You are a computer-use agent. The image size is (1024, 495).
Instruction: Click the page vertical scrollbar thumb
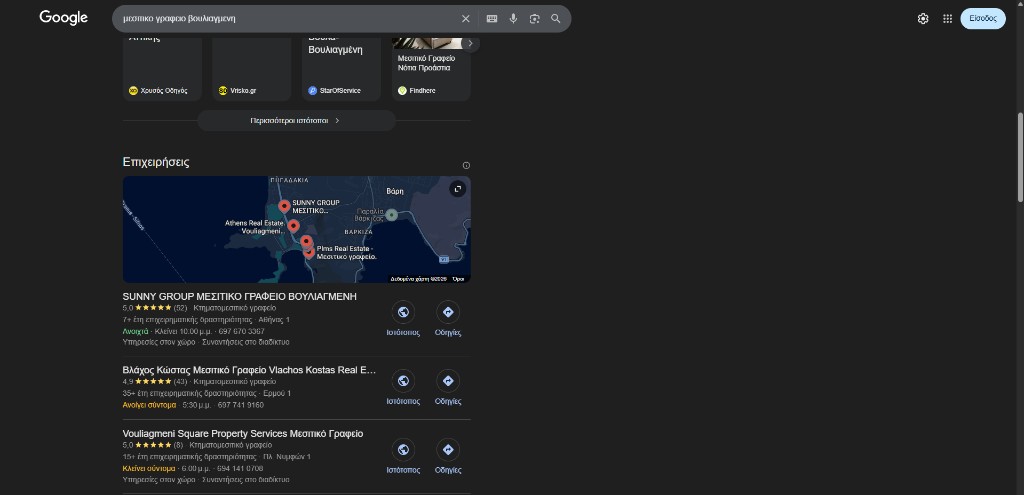1019,157
